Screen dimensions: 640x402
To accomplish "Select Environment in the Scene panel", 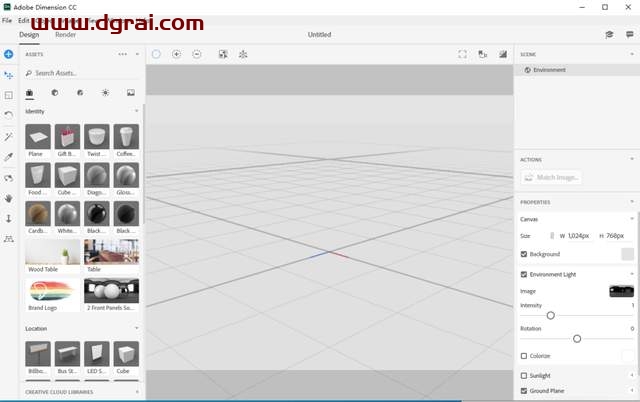I will point(576,70).
